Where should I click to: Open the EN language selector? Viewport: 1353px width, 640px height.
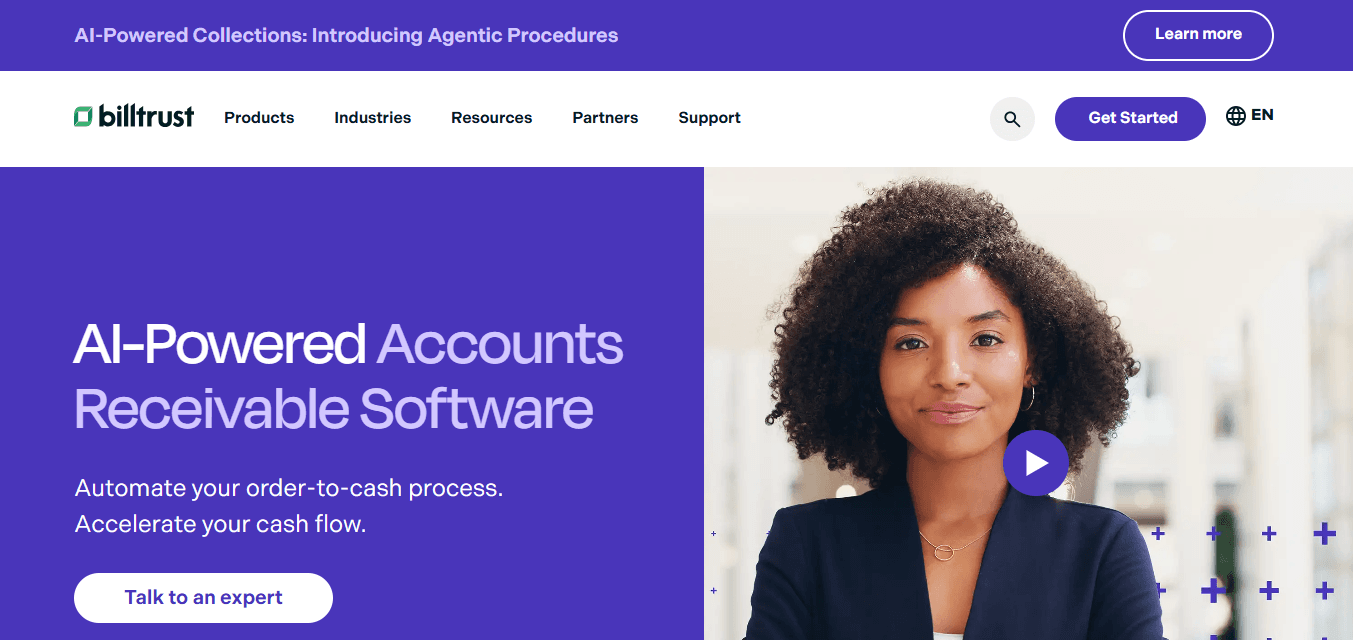(1262, 115)
